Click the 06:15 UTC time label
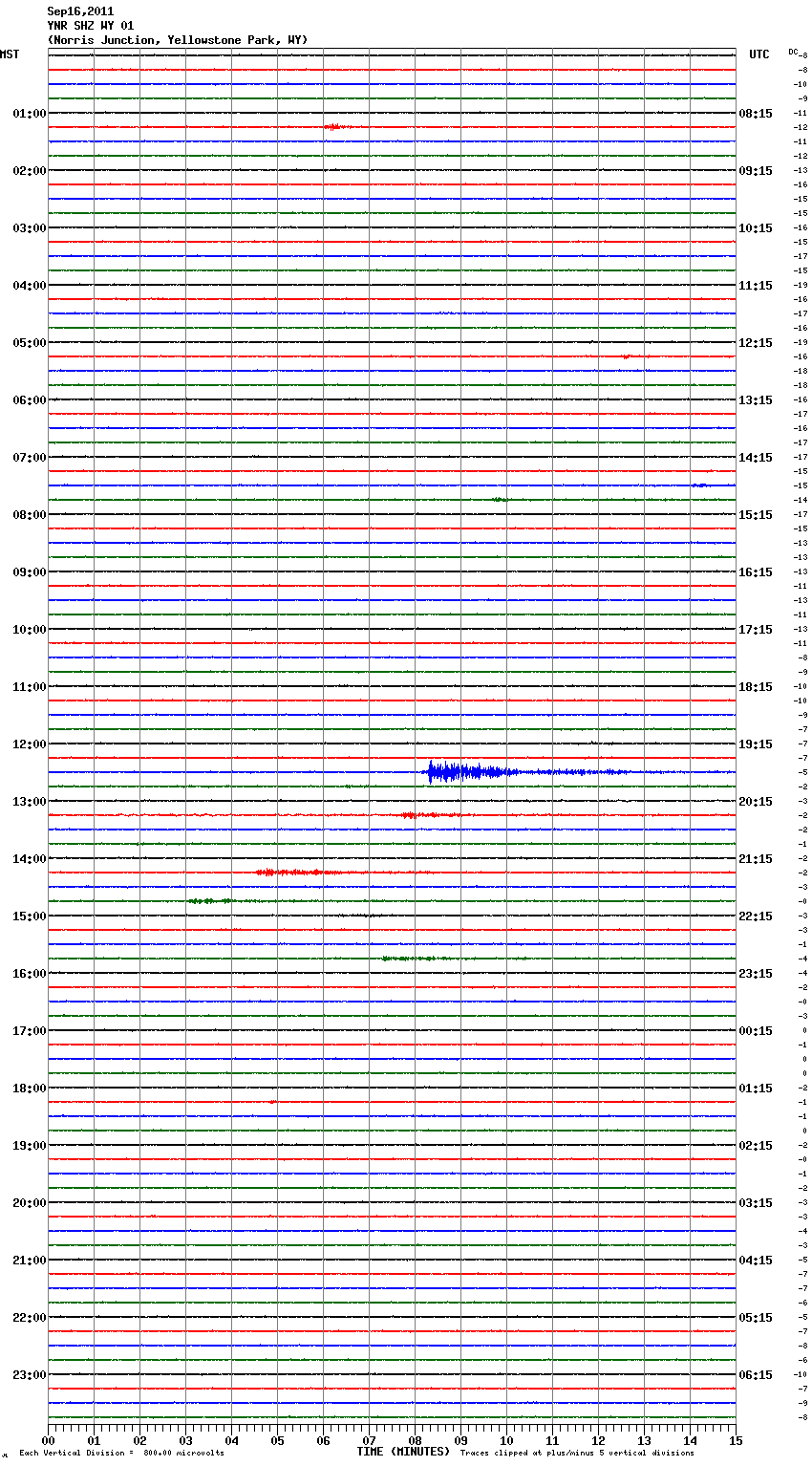 tap(756, 1374)
